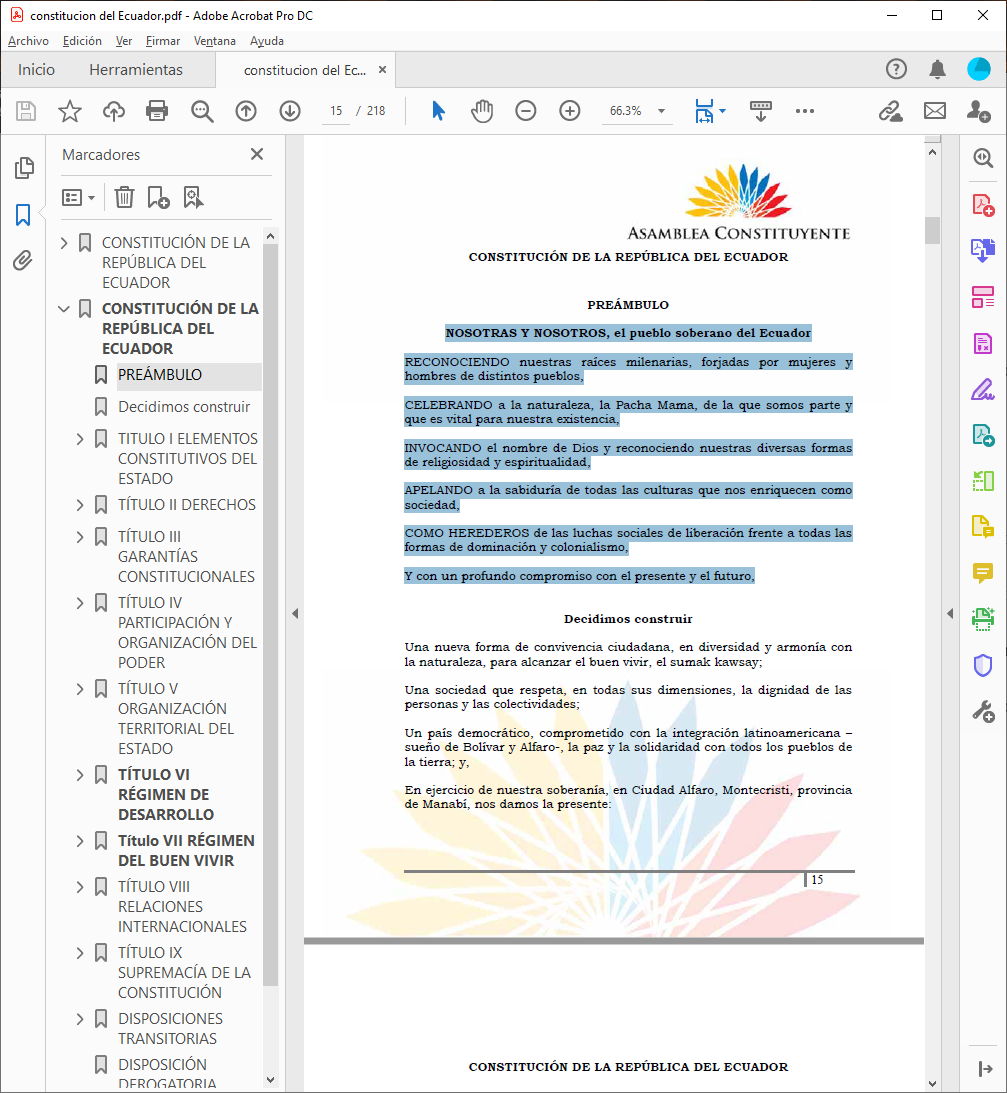
Task: Jump to Decidimos construir bookmark
Action: [184, 407]
